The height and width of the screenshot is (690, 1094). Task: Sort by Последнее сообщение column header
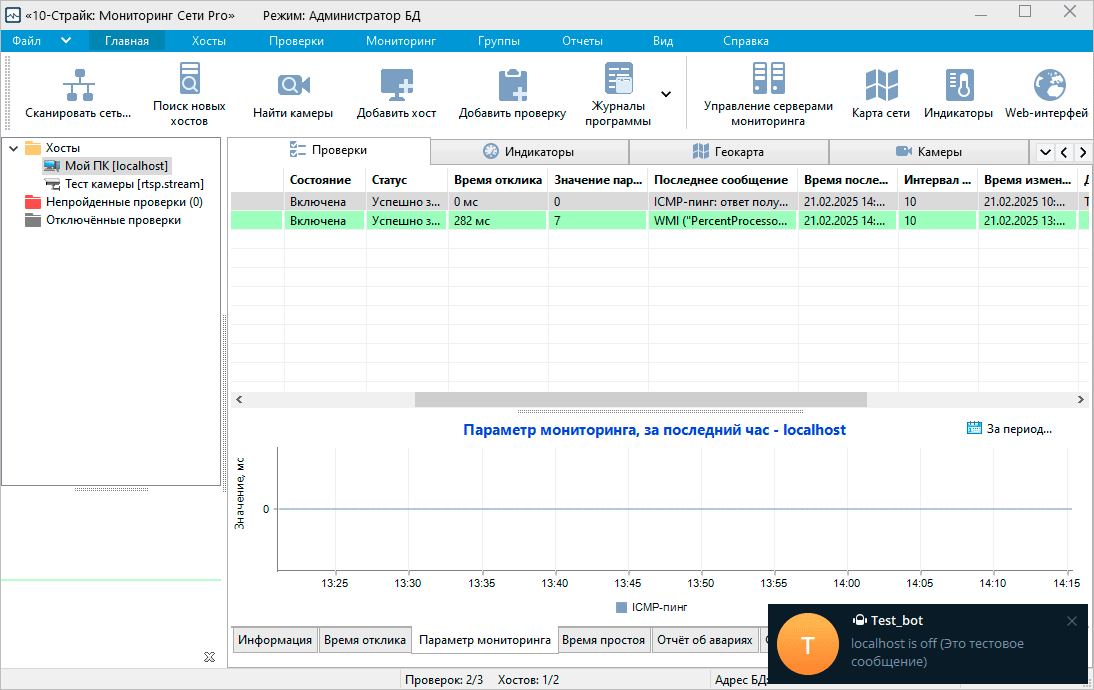point(722,180)
